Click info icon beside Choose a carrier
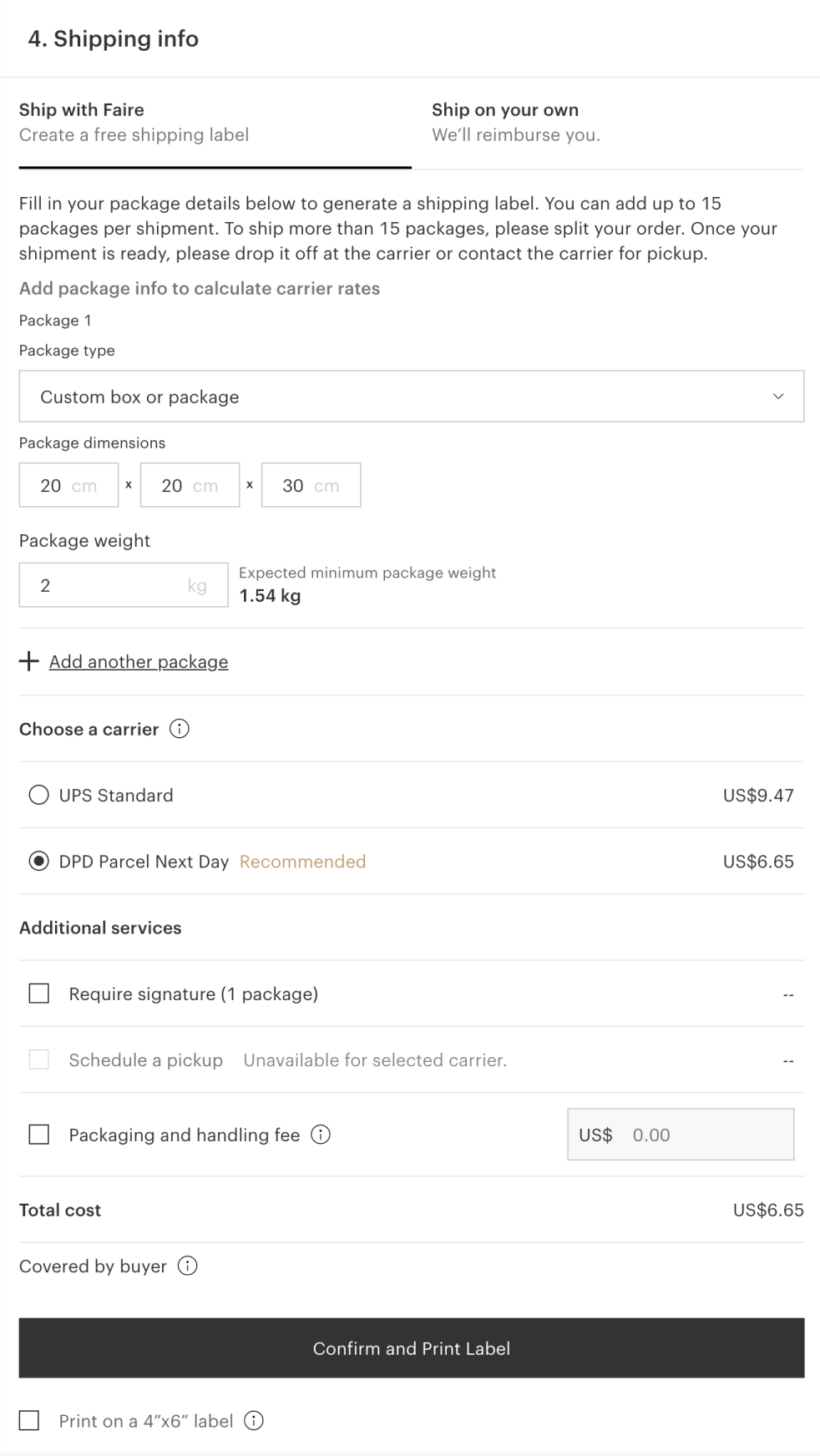 coord(180,729)
